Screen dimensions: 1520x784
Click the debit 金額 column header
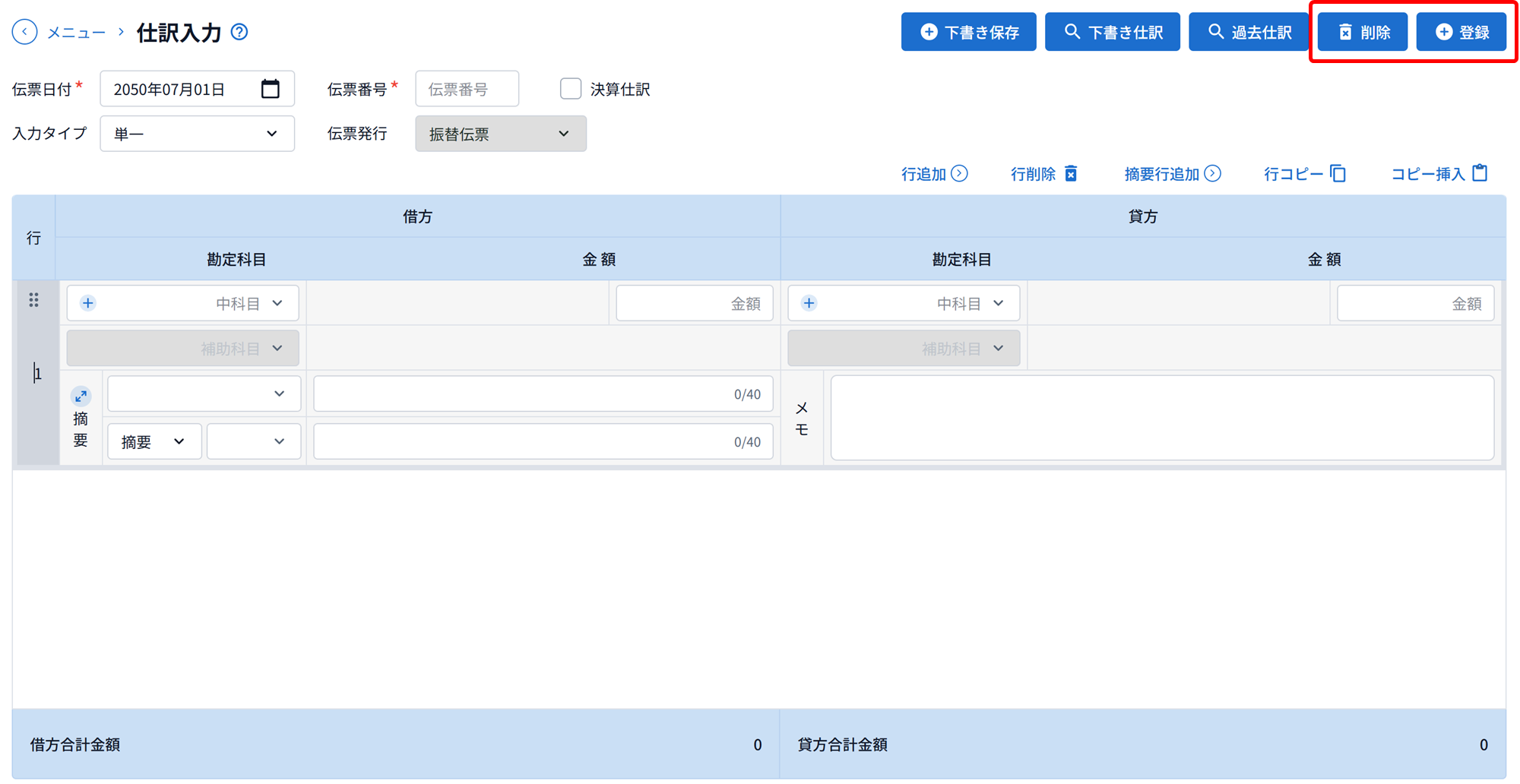click(x=599, y=259)
